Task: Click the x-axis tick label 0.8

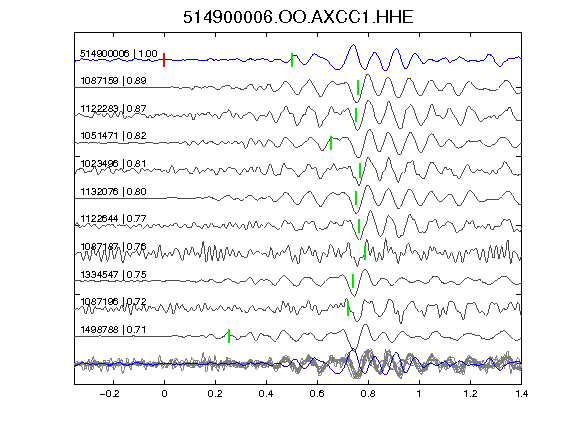Action: point(368,394)
